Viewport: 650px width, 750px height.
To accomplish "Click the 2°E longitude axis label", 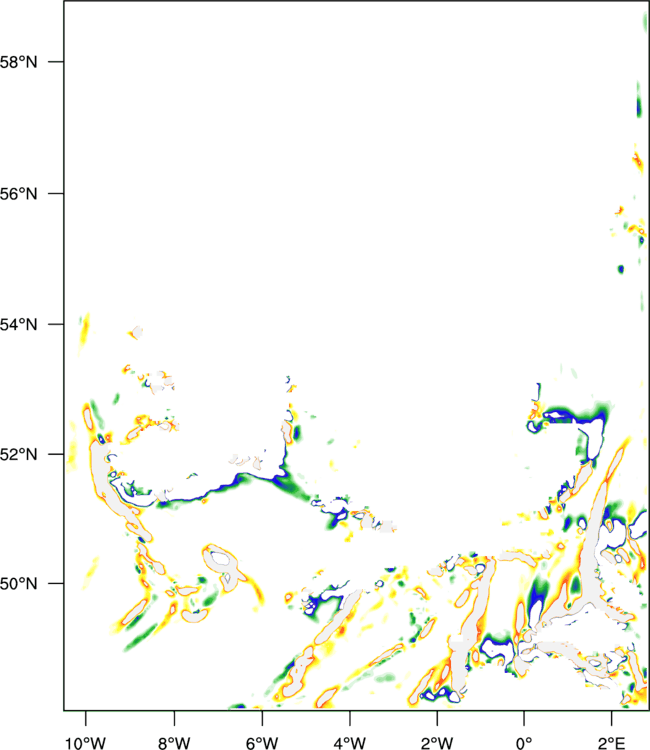I will (612, 743).
